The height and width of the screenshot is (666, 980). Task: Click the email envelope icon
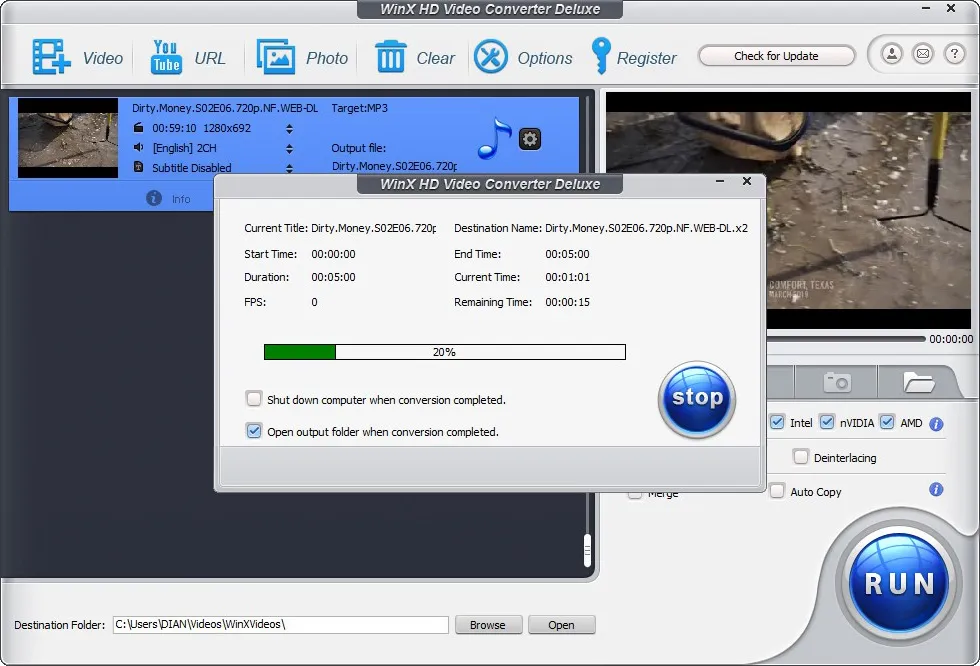click(922, 54)
